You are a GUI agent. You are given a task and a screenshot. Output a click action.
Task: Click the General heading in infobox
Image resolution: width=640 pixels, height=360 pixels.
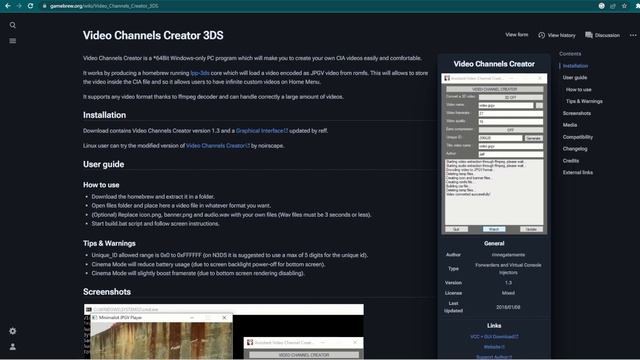click(494, 243)
